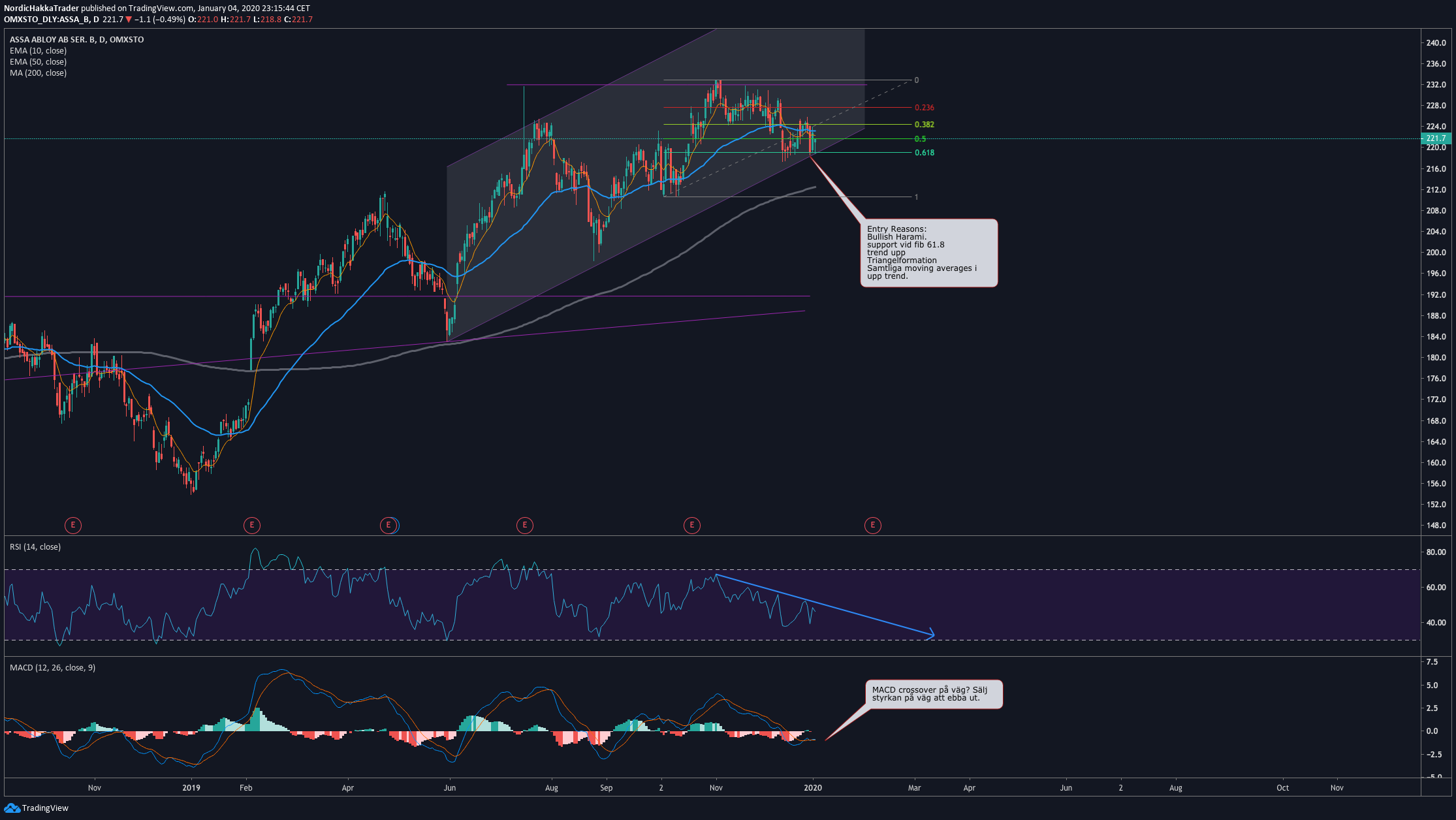The height and width of the screenshot is (820, 1456).
Task: Click the 240.0 price axis label
Action: pyautogui.click(x=1436, y=43)
